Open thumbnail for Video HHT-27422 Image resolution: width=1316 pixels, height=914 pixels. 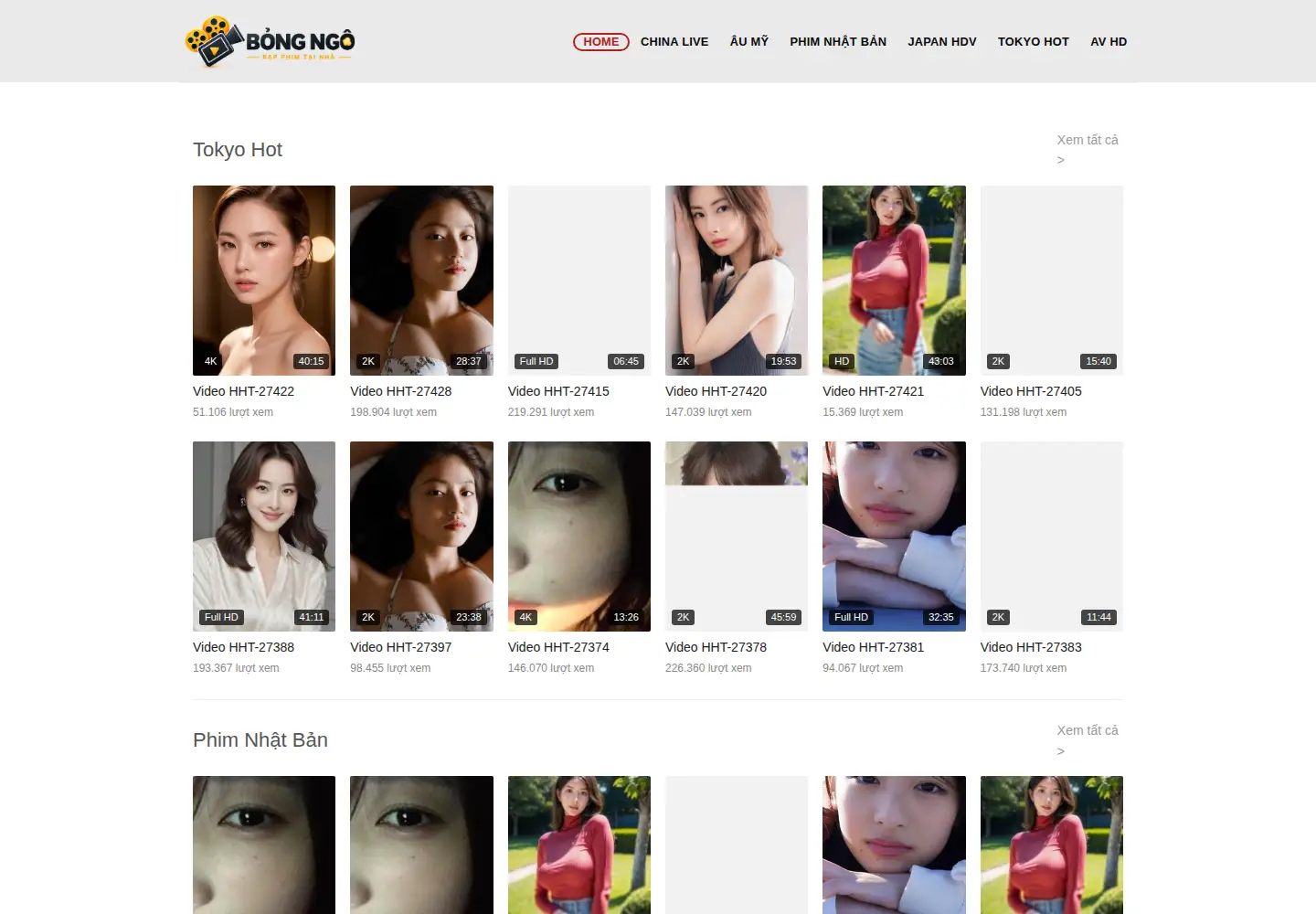pos(264,281)
